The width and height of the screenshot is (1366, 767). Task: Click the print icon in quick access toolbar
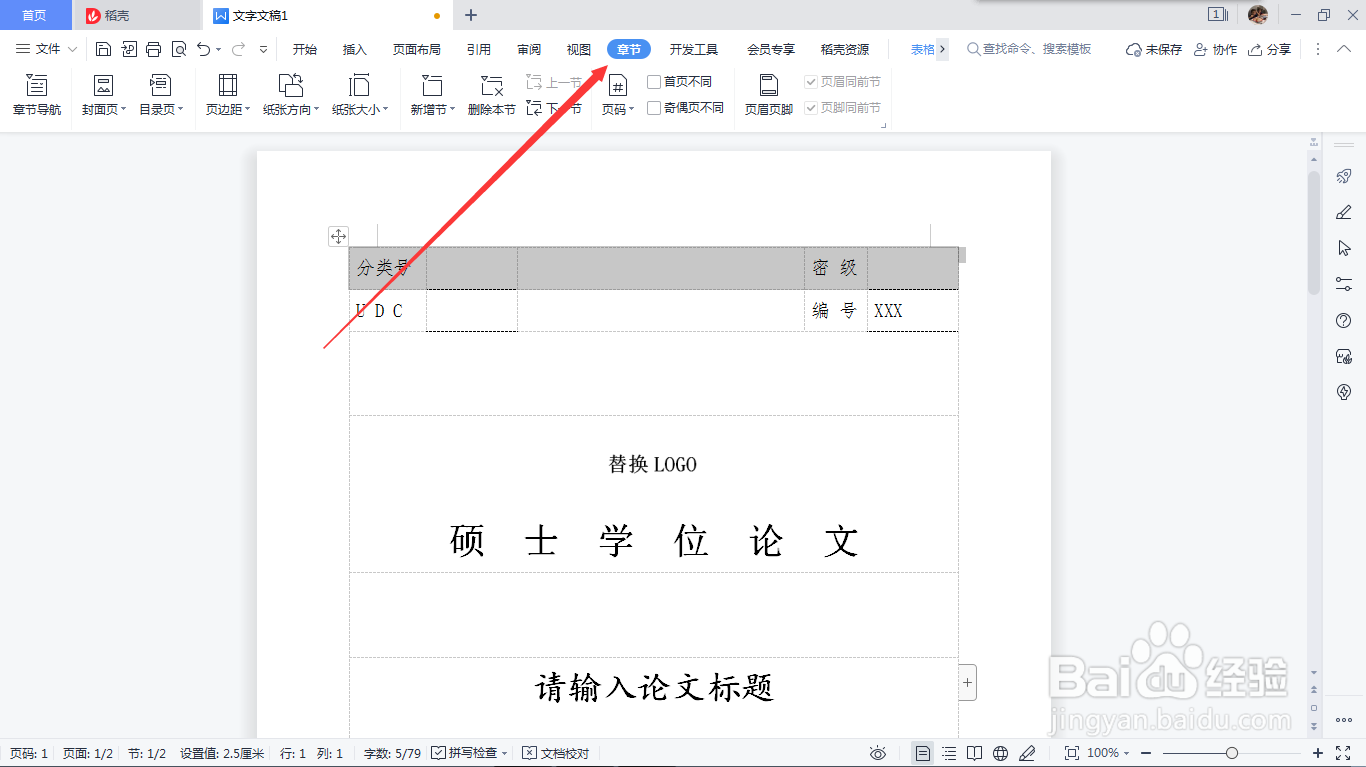pos(154,49)
